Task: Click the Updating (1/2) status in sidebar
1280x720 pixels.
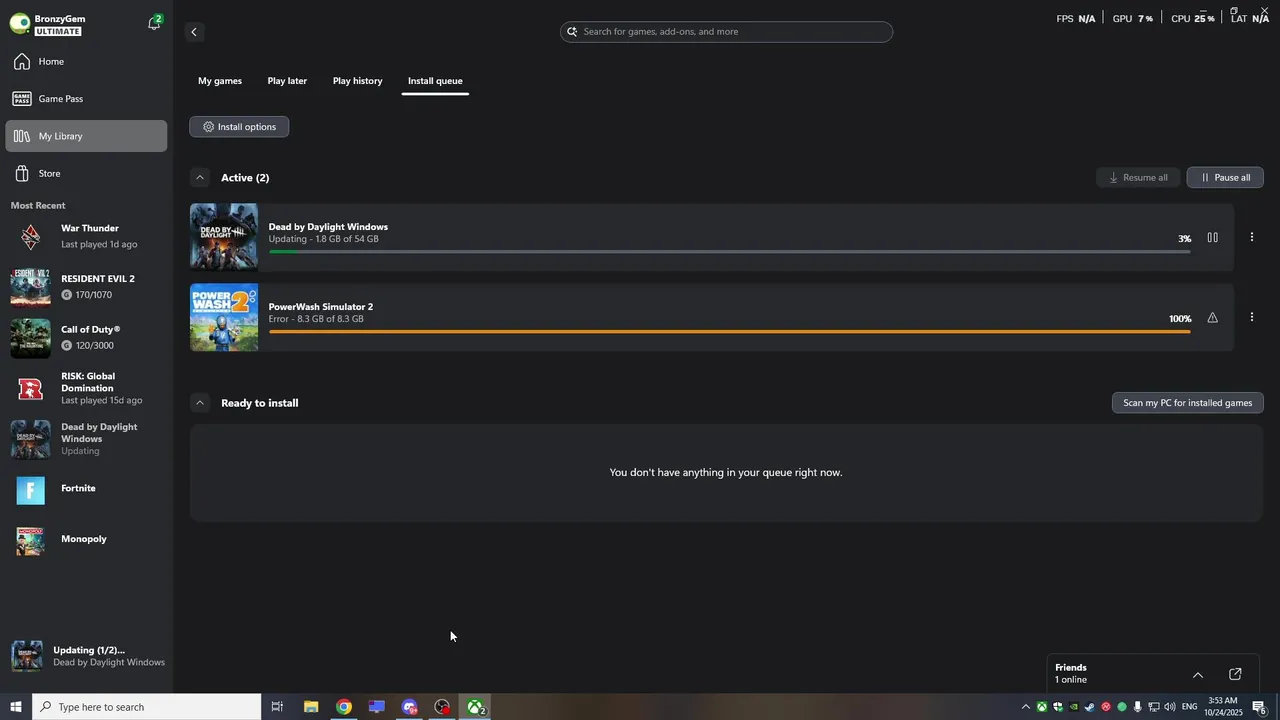Action: click(x=88, y=656)
